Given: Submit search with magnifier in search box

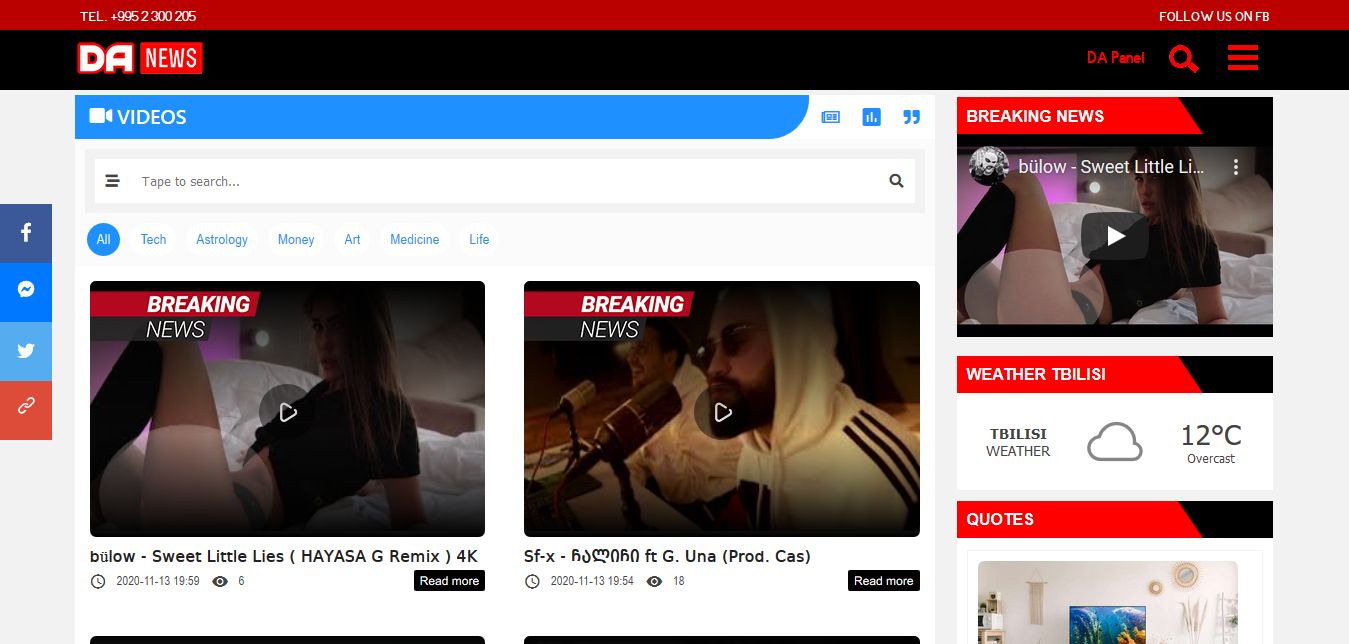Looking at the screenshot, I should (896, 181).
